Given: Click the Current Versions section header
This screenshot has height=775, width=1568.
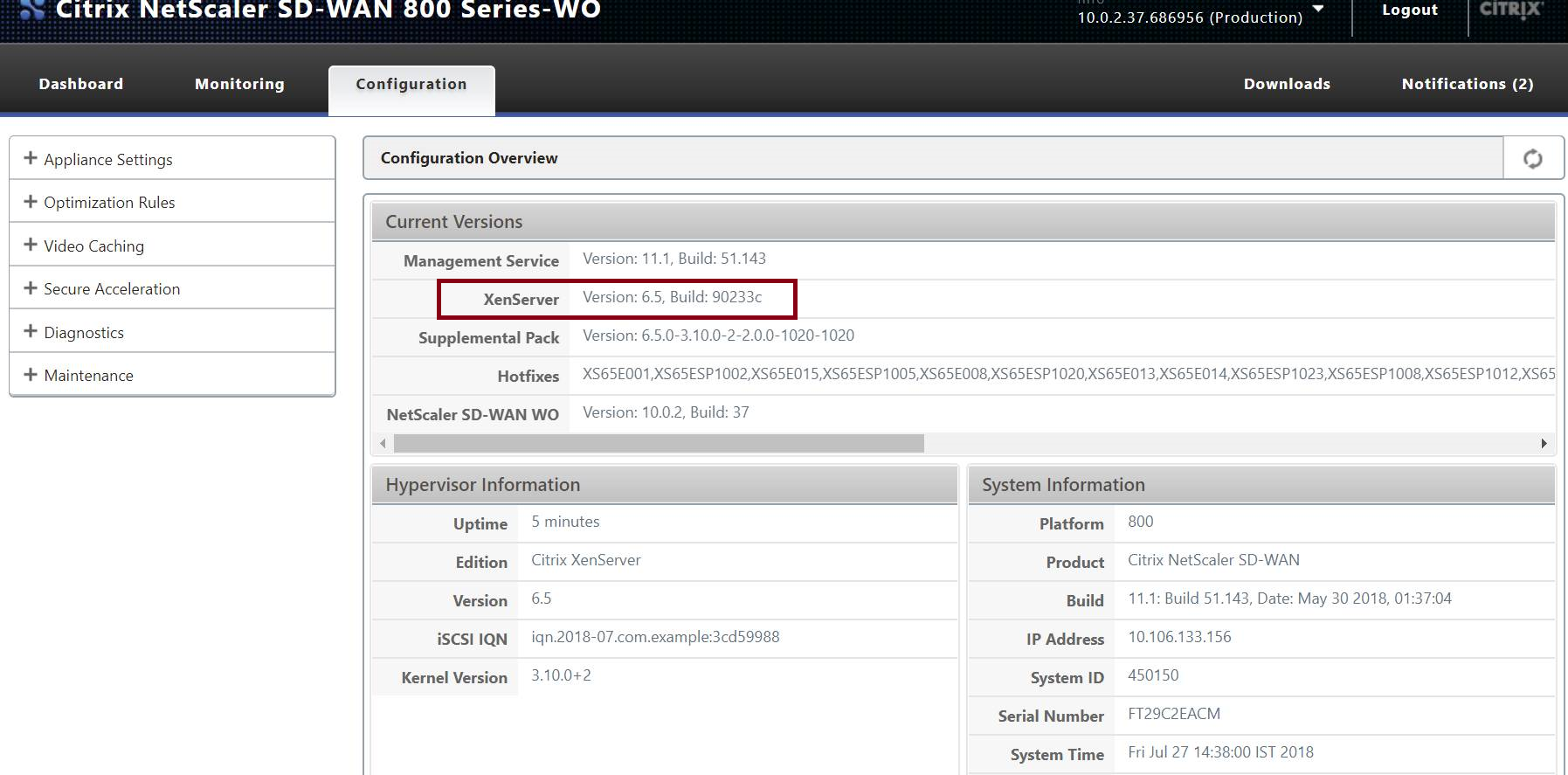Looking at the screenshot, I should coord(964,222).
